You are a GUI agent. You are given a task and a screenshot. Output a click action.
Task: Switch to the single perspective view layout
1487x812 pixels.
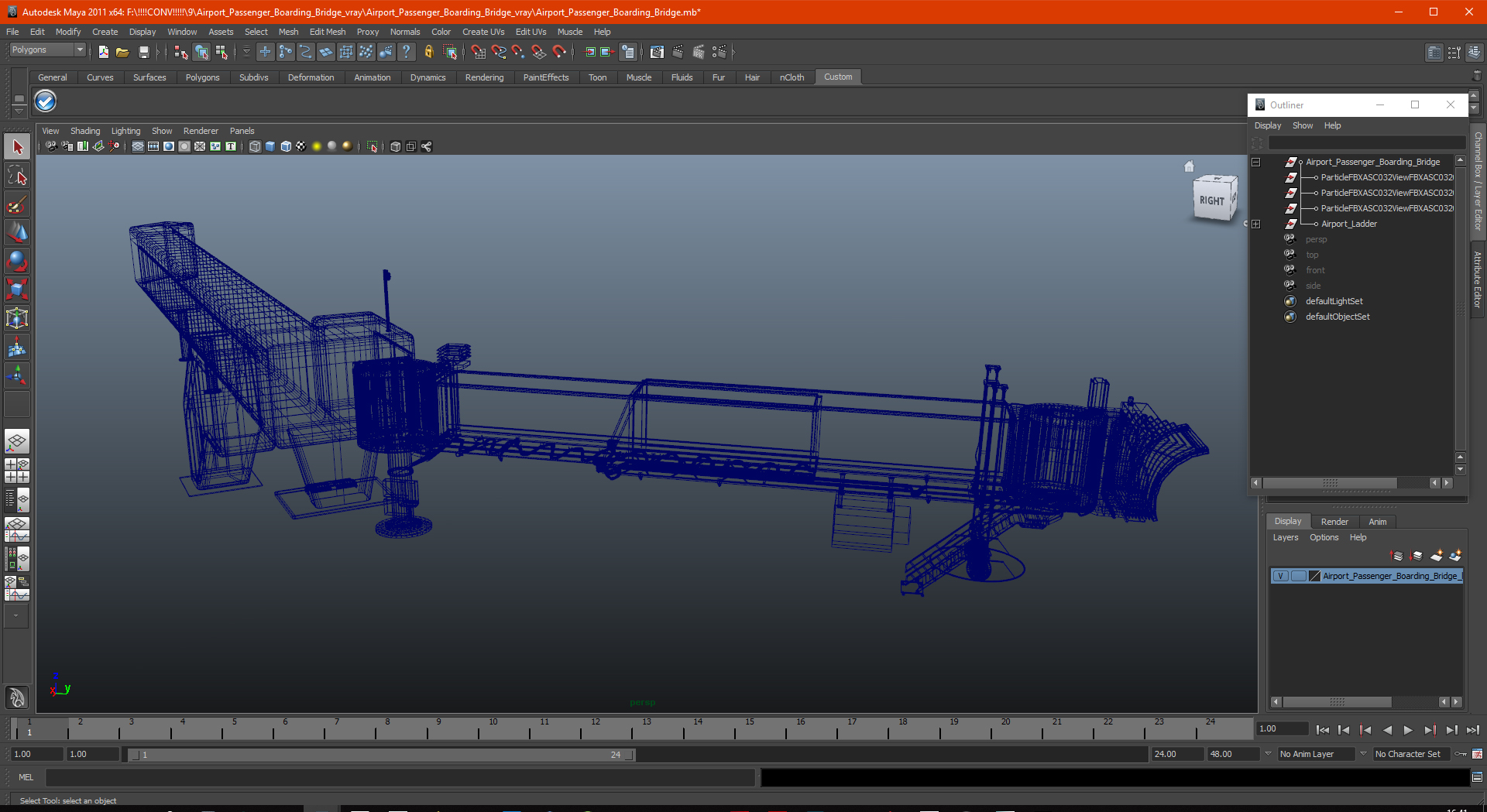(17, 442)
